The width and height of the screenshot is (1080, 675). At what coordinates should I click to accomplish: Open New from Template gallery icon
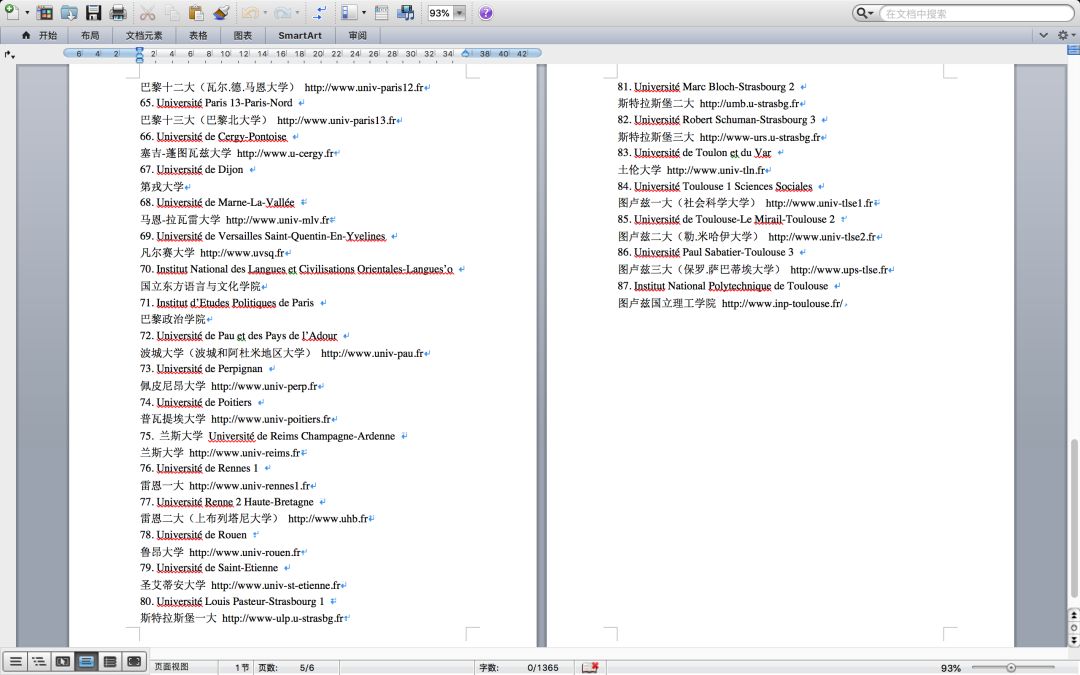[x=45, y=12]
